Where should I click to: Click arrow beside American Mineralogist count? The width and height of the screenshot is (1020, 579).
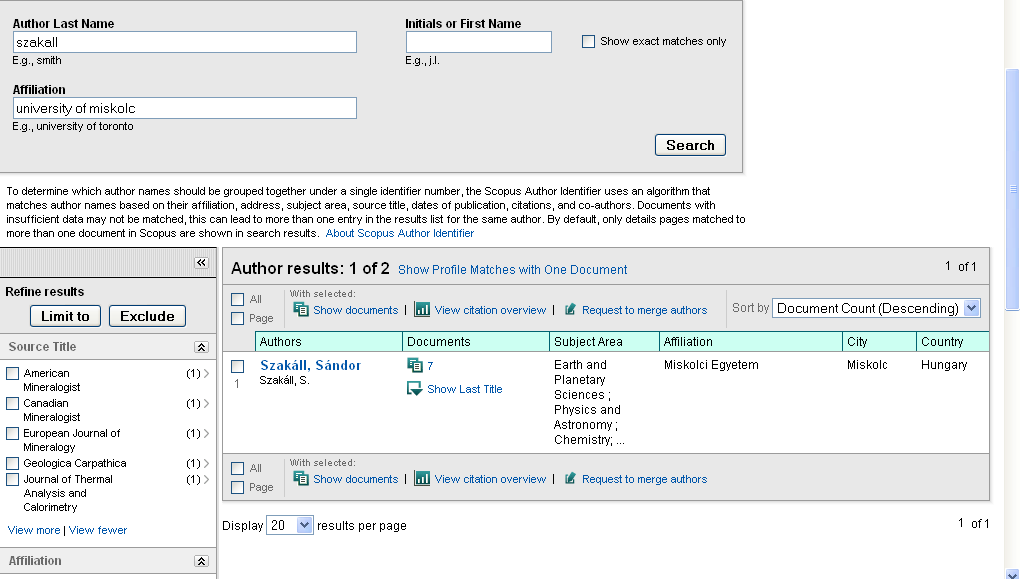pos(206,373)
